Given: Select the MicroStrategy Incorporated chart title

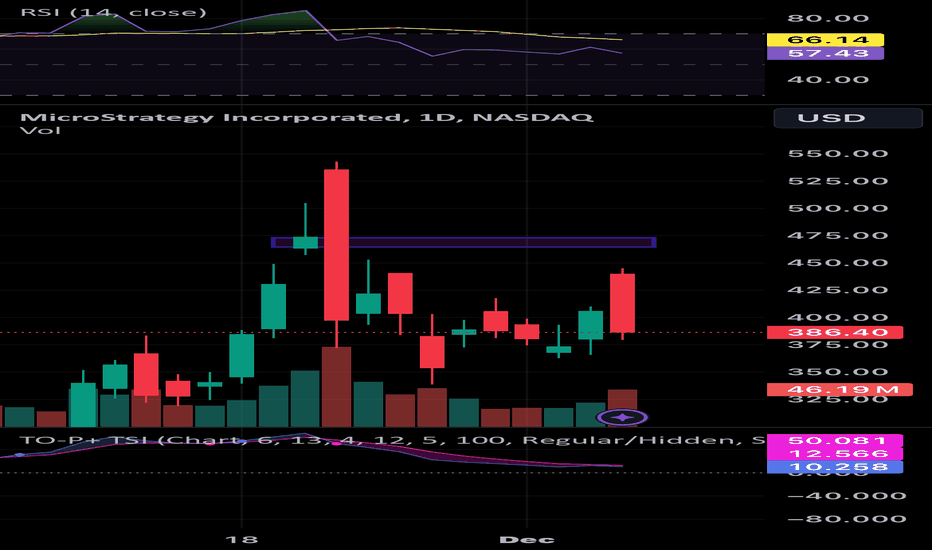Looking at the screenshot, I should tap(307, 117).
